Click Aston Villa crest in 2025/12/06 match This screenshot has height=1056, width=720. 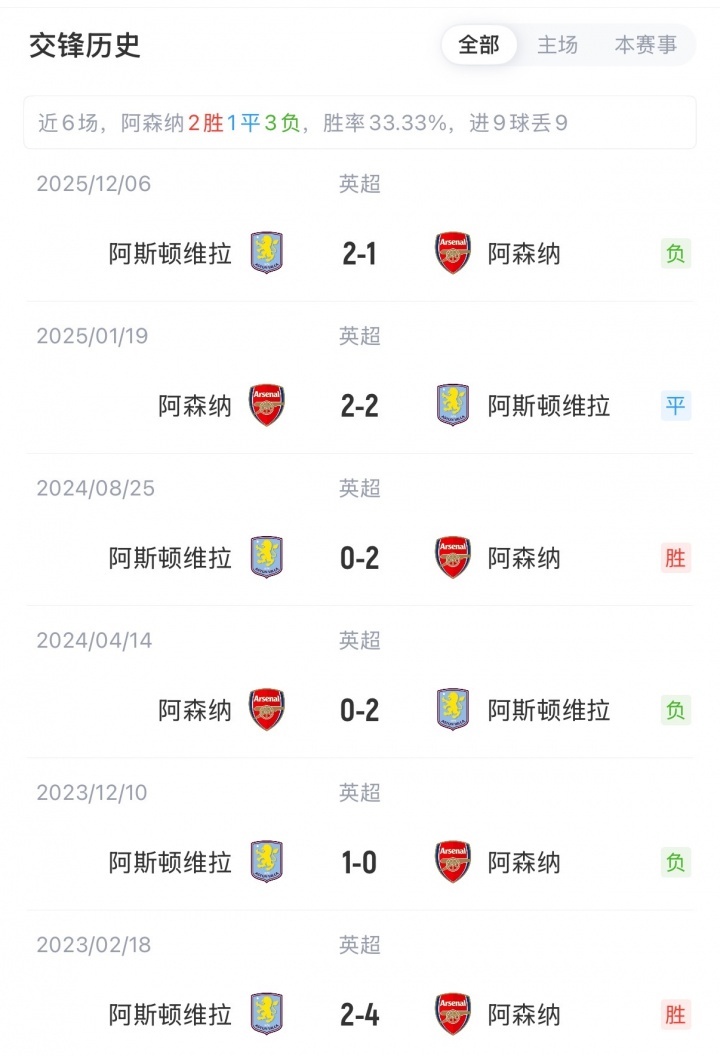(266, 253)
